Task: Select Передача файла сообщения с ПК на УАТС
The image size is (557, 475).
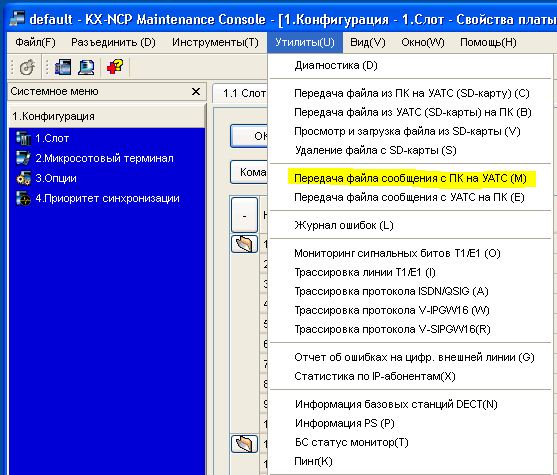Action: 410,178
